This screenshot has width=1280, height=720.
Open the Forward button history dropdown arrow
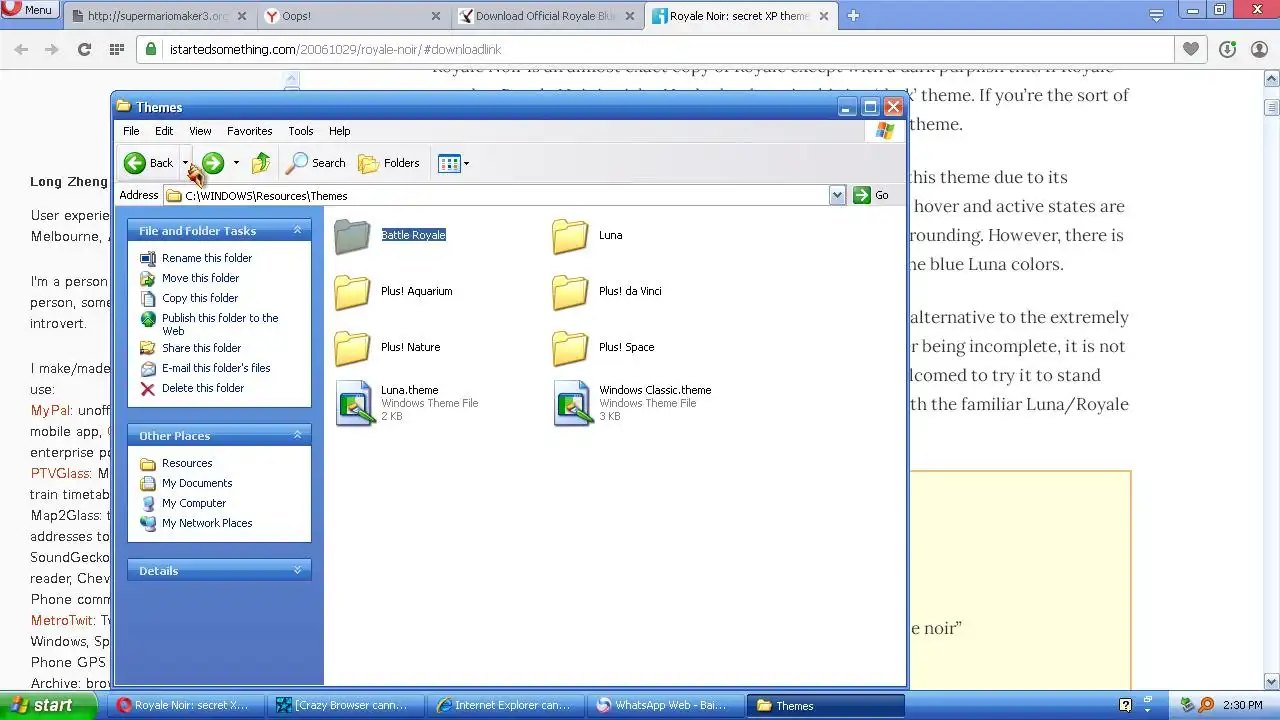pyautogui.click(x=236, y=163)
